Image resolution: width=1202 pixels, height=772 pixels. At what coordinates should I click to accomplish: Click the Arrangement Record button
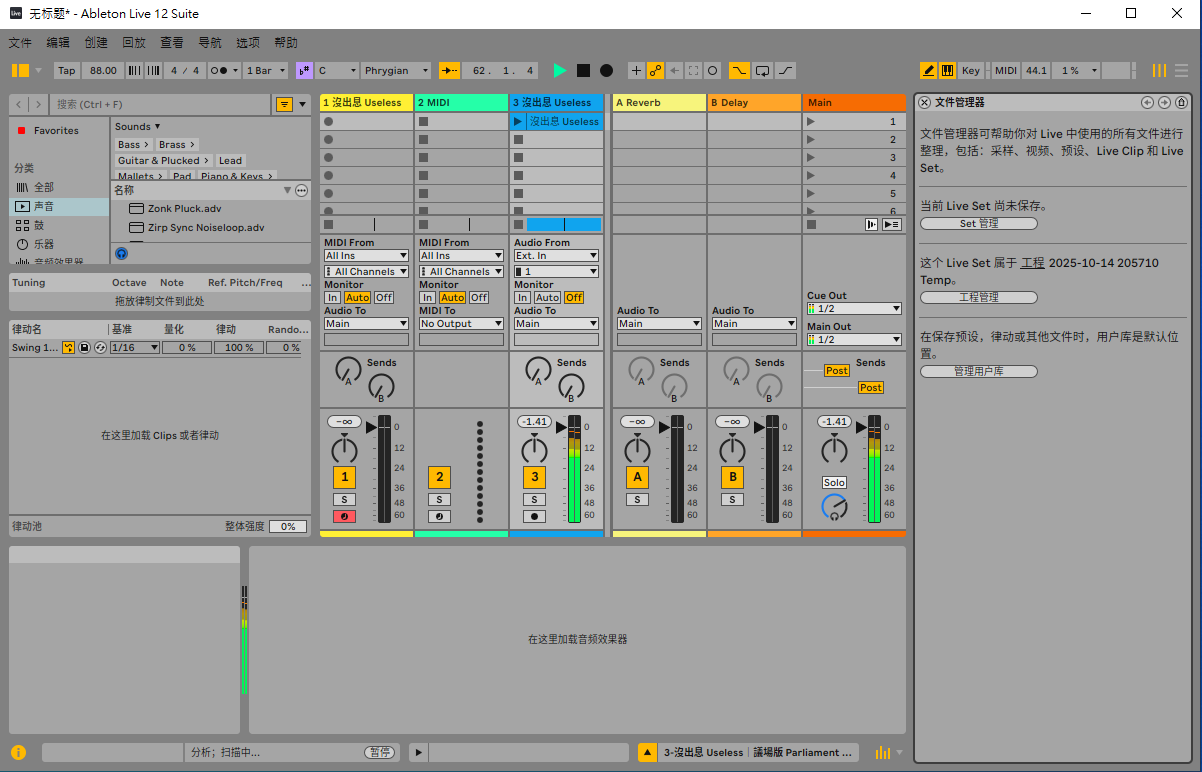[606, 70]
